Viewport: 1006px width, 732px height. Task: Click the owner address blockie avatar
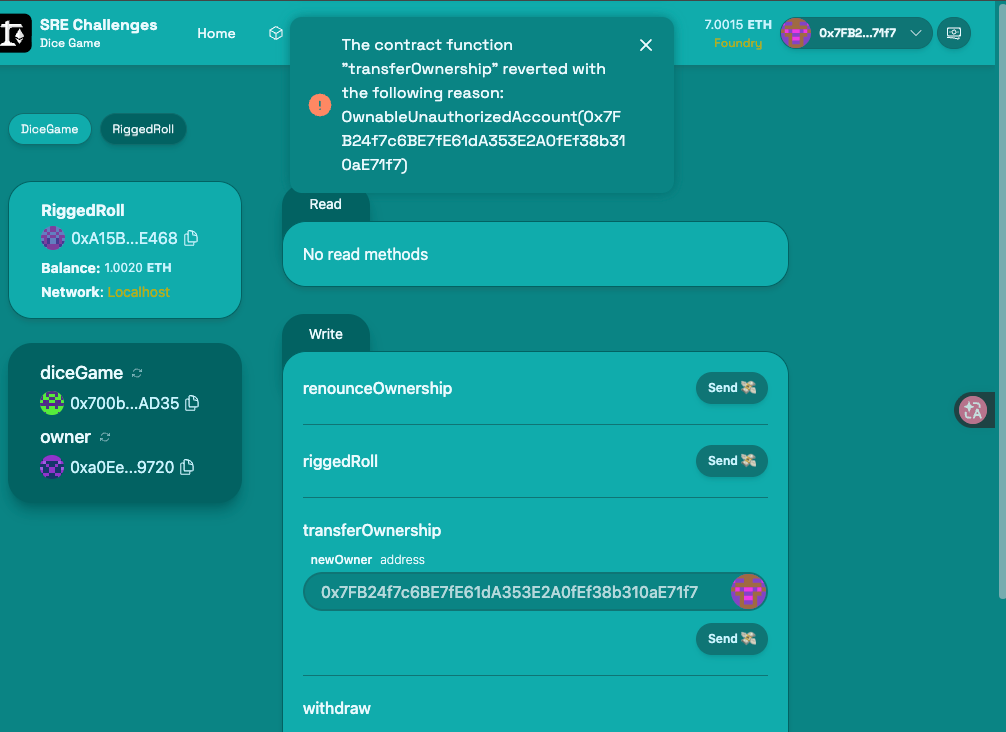tap(52, 467)
